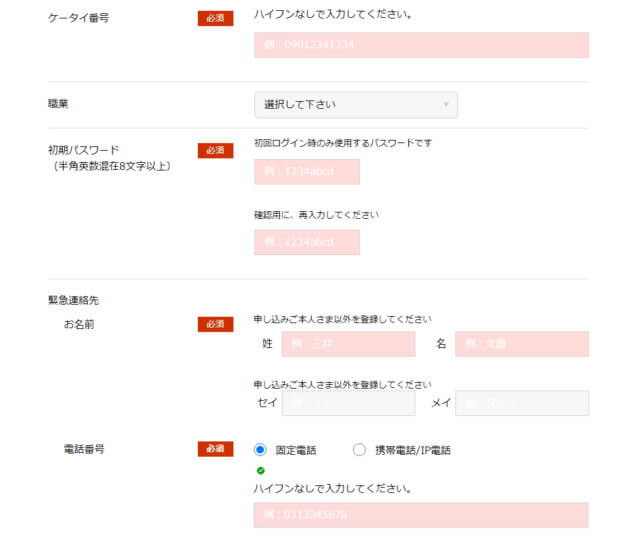The width and height of the screenshot is (638, 540).
Task: Click the 姓 emergency contact input field
Action: click(x=348, y=344)
